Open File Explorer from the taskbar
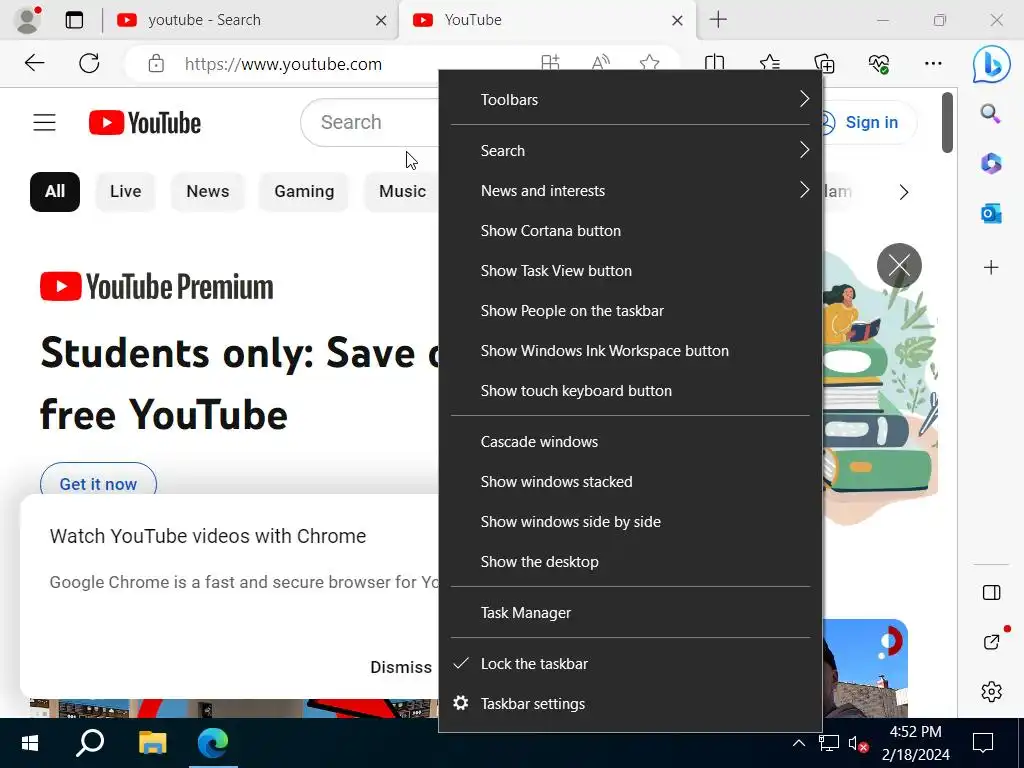 click(x=152, y=743)
